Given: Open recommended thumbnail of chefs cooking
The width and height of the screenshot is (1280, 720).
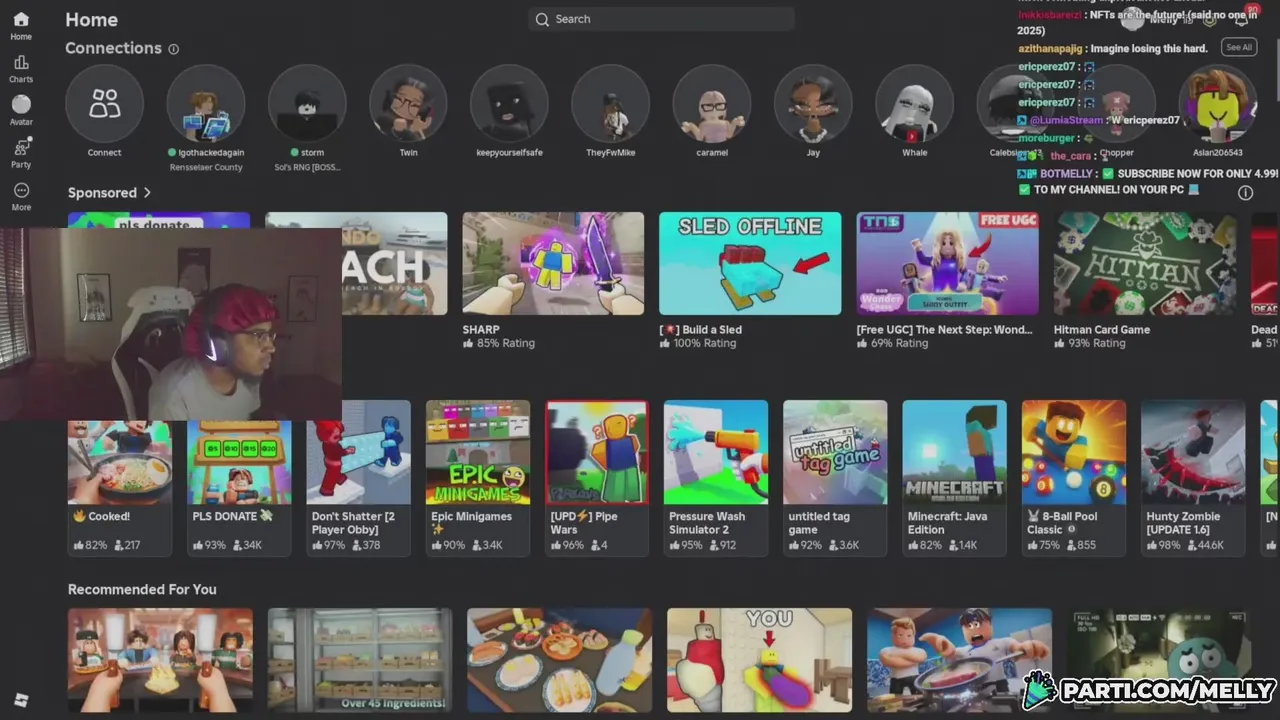Looking at the screenshot, I should pyautogui.click(x=959, y=660).
